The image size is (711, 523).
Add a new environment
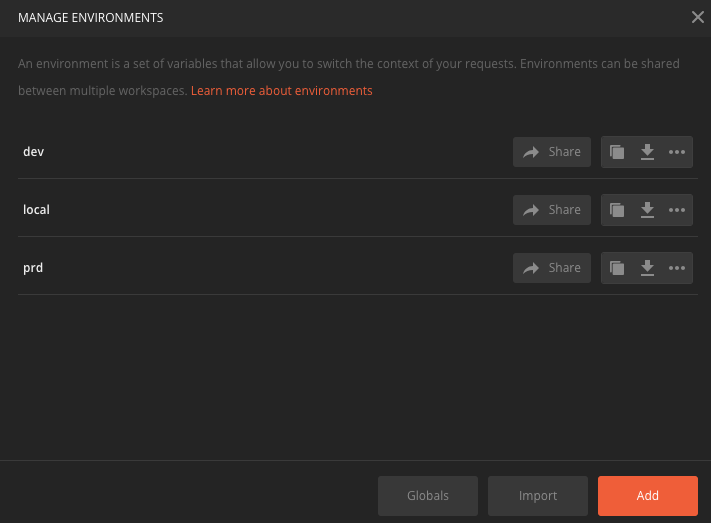point(648,496)
